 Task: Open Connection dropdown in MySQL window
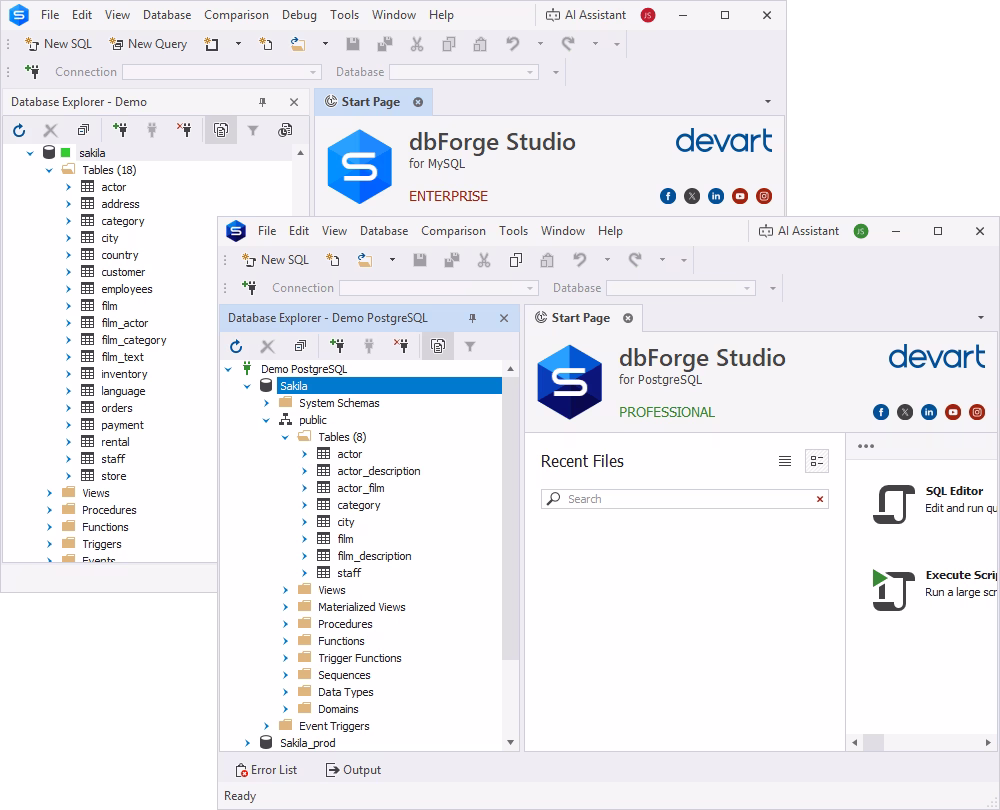312,72
